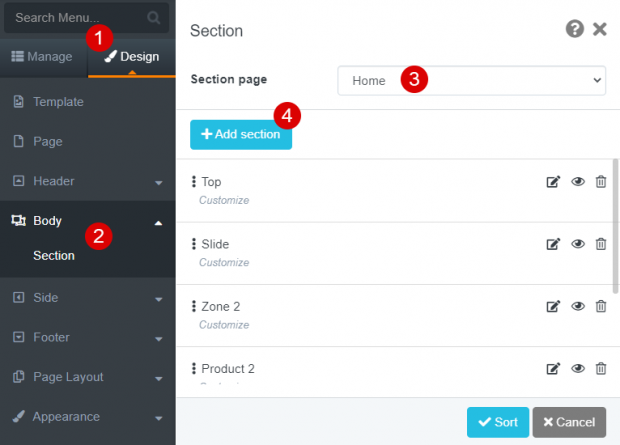Click the help question mark icon
The width and height of the screenshot is (620, 445).
[575, 29]
